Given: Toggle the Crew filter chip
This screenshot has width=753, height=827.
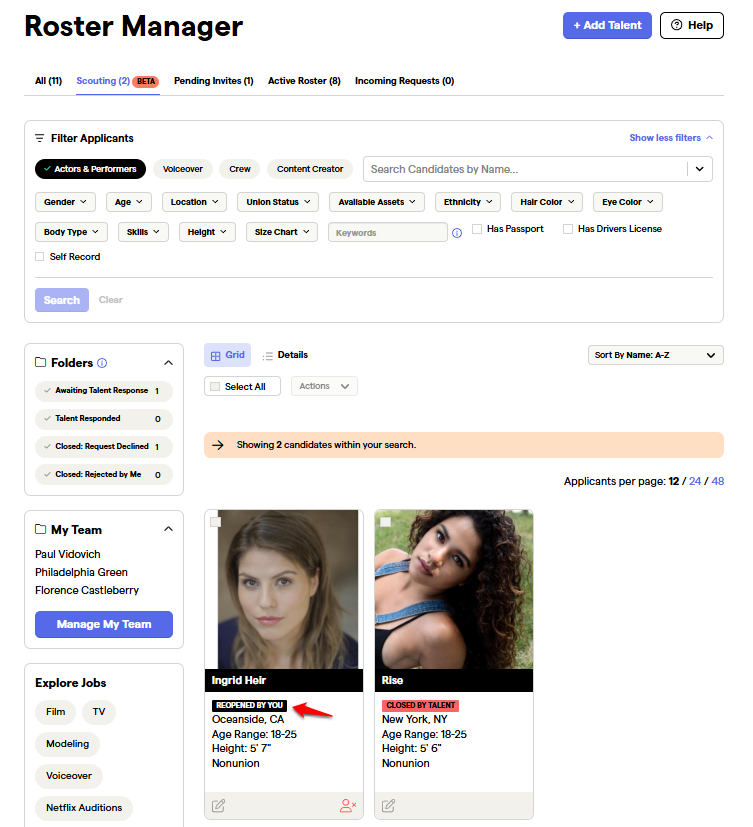Looking at the screenshot, I should (240, 169).
